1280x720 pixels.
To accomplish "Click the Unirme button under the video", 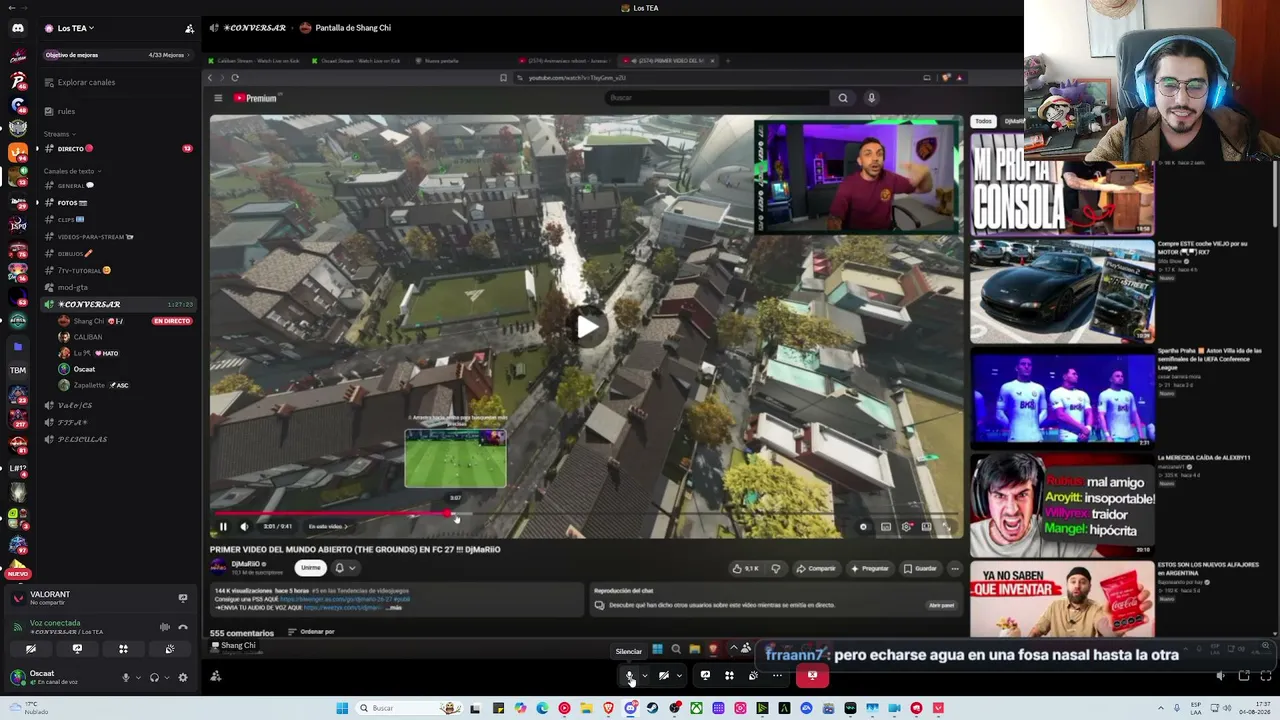I will pos(311,568).
